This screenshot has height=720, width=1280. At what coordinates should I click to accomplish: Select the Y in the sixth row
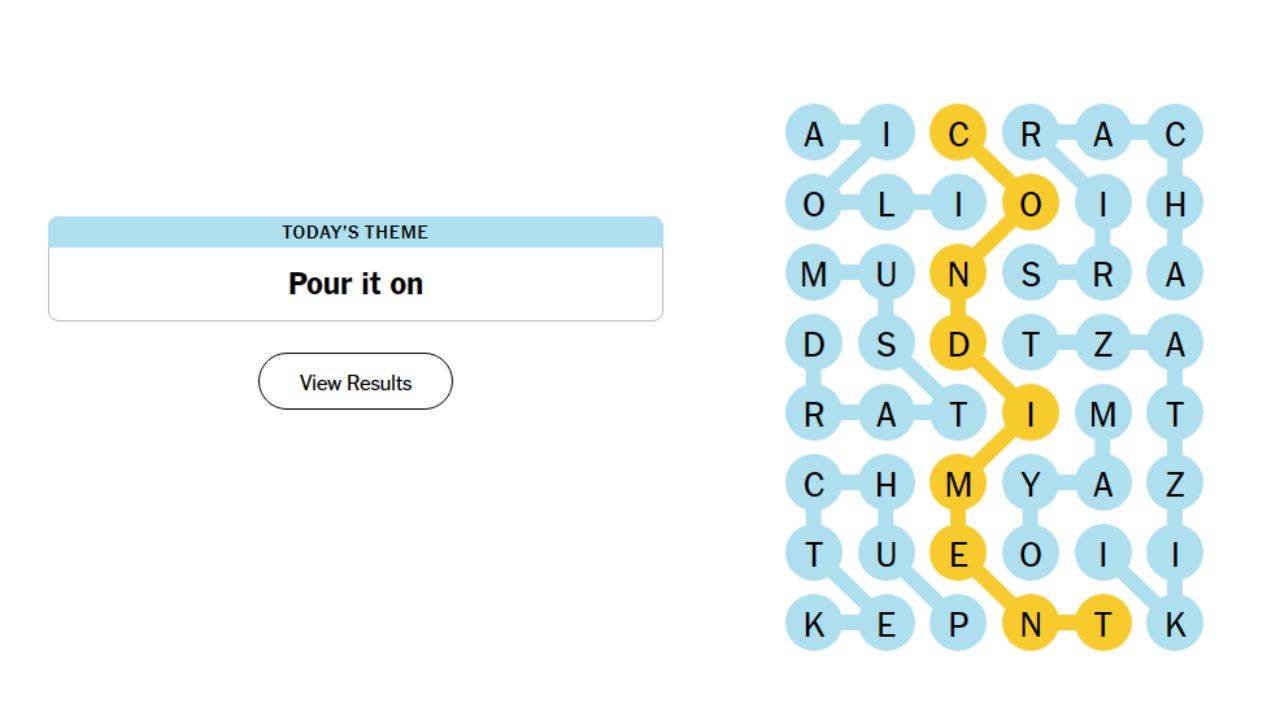pos(1030,483)
